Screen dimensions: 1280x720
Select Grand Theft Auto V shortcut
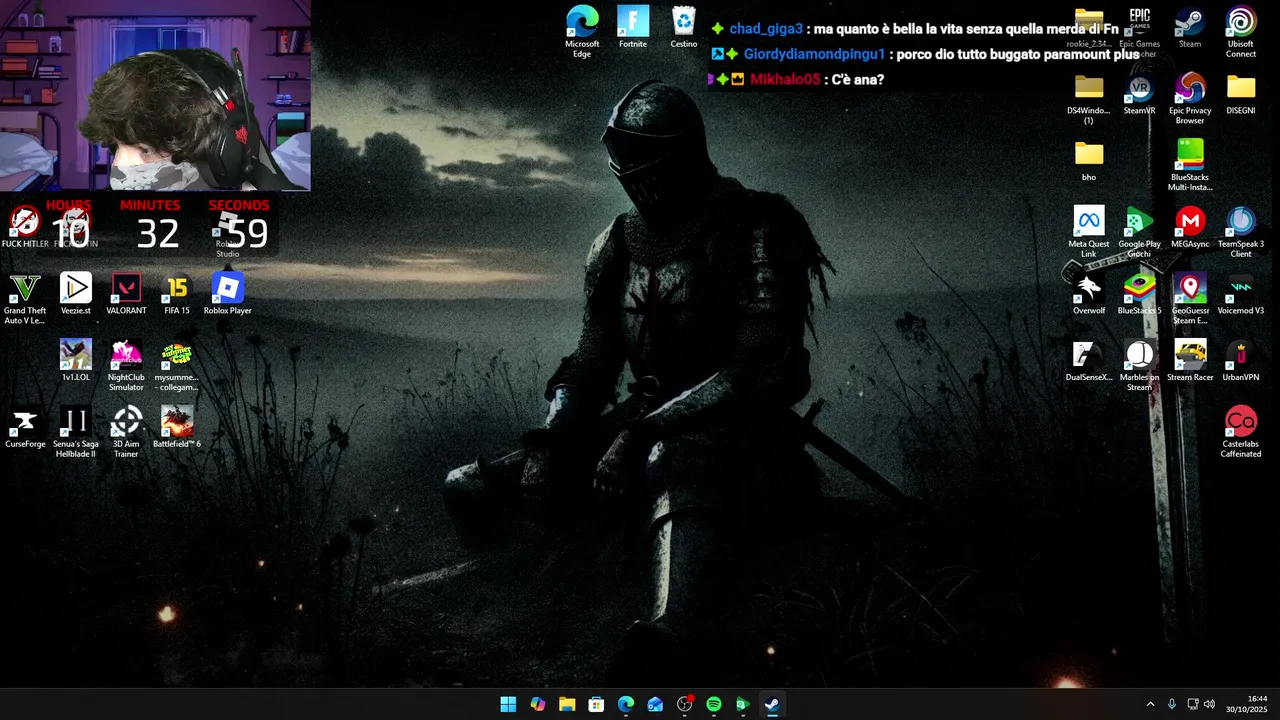click(25, 299)
